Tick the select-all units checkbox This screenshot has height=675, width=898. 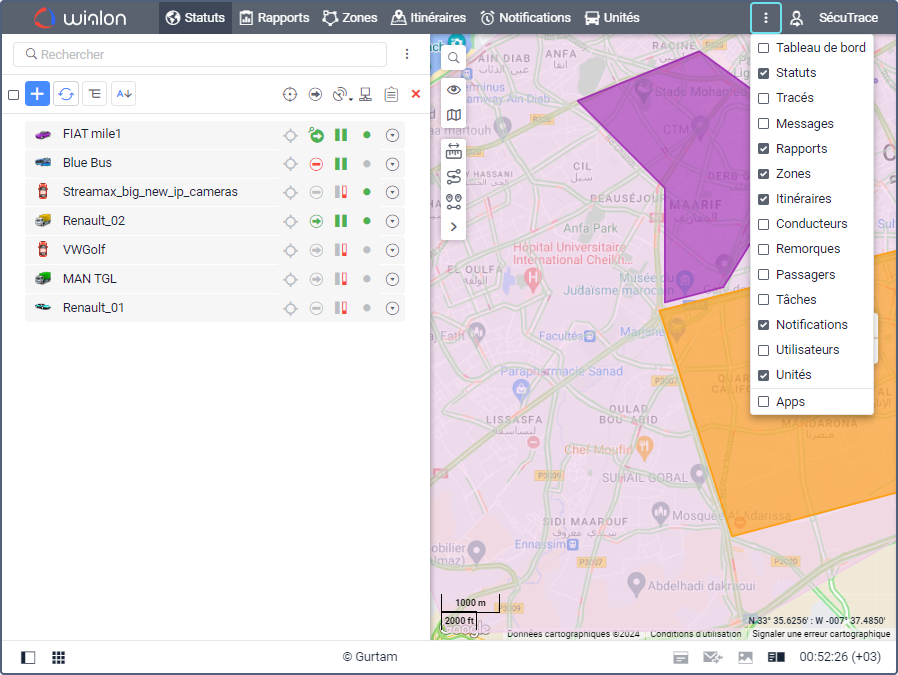tap(14, 95)
